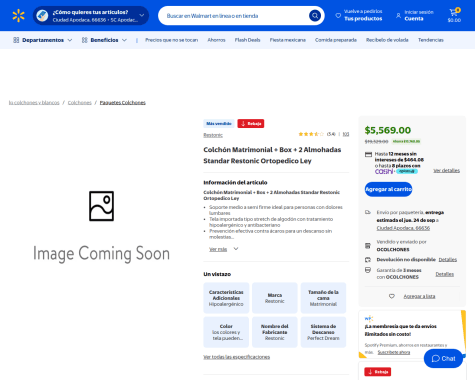Screen dimensions: 475x380
Task: Change delivery location Ciudad Apodaca, 66636
Action: pyautogui.click(x=403, y=228)
